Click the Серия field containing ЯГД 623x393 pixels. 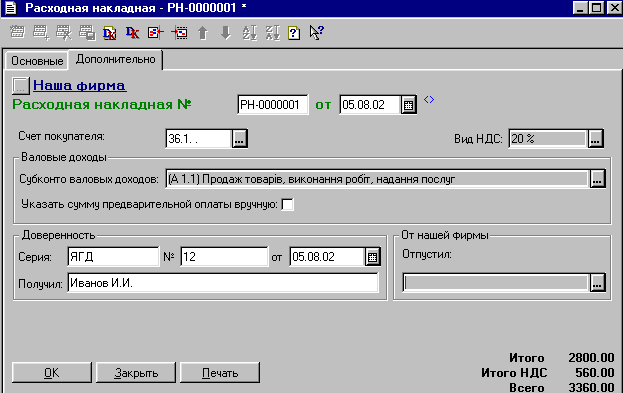pyautogui.click(x=113, y=257)
